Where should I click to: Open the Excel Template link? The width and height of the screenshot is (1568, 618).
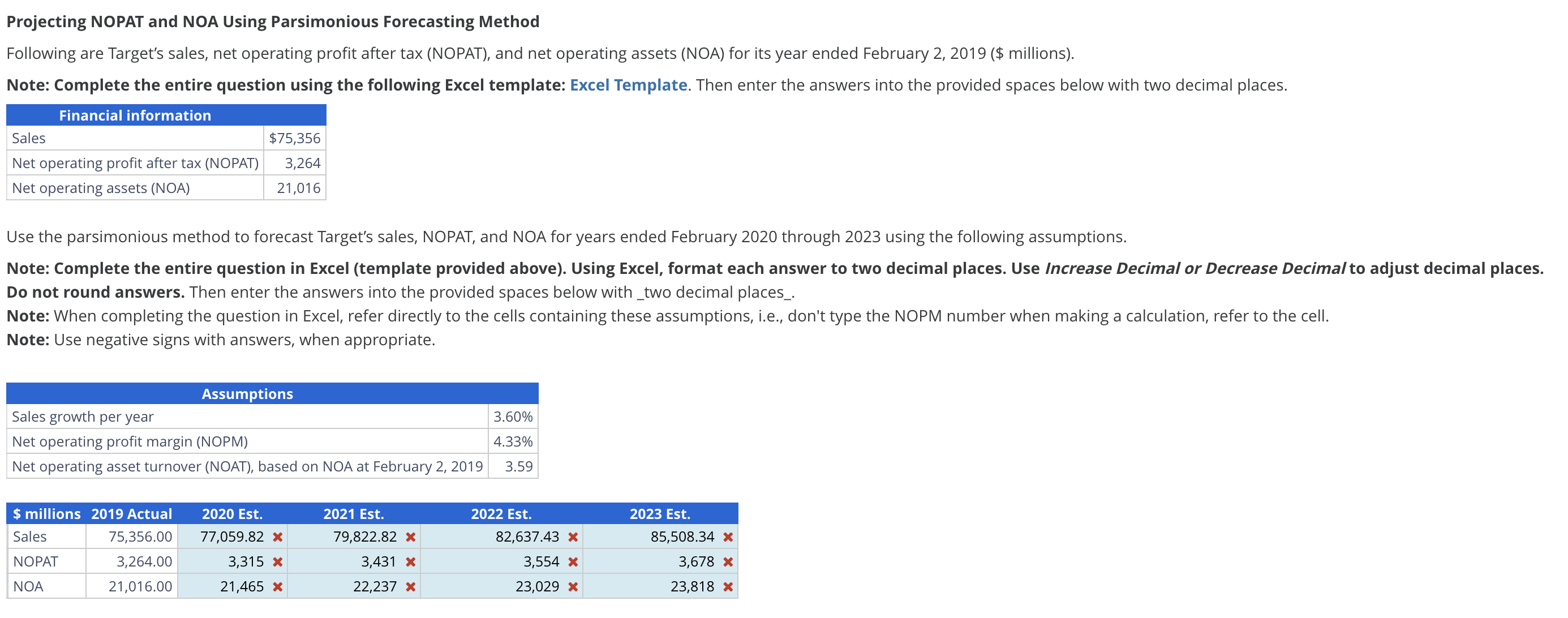(628, 85)
